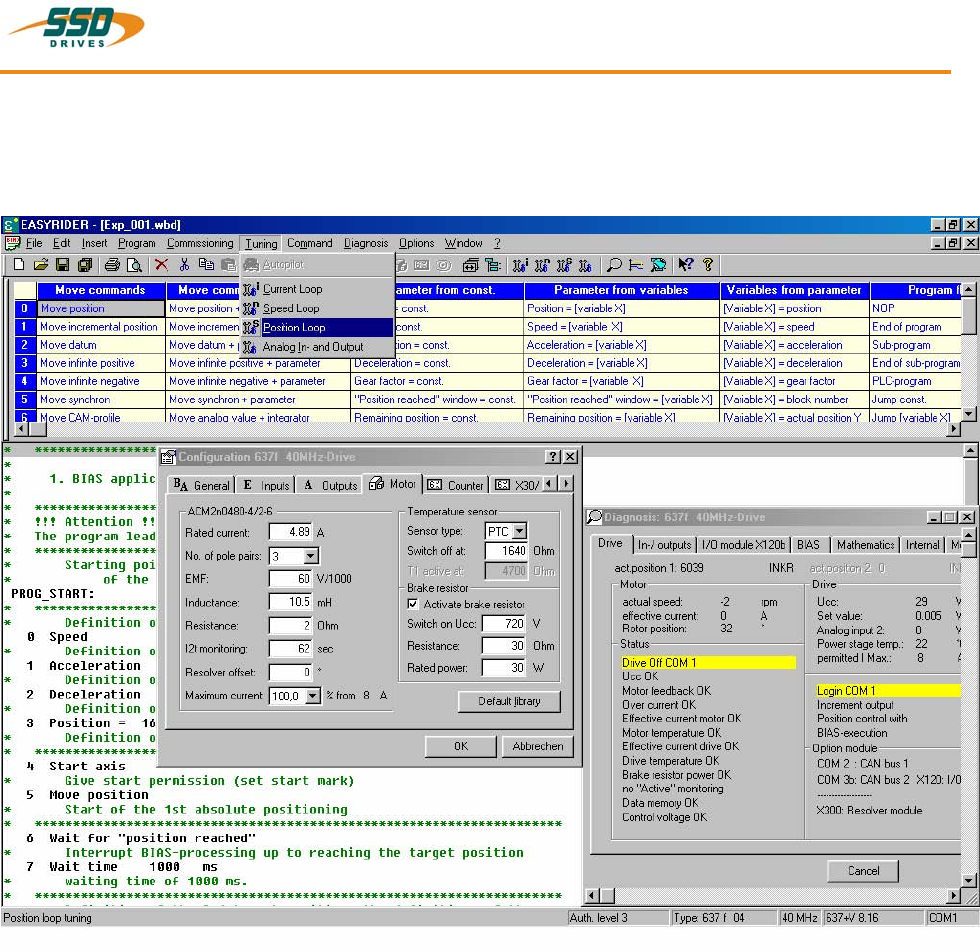Select Speed Loop from Tuning menu

click(318, 308)
